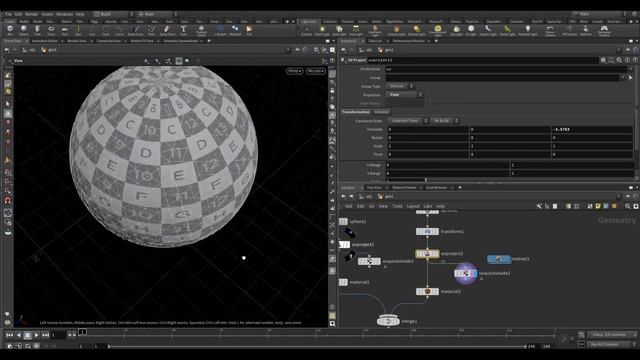Select the blue material3 node
The width and height of the screenshot is (640, 360).
pyautogui.click(x=499, y=259)
